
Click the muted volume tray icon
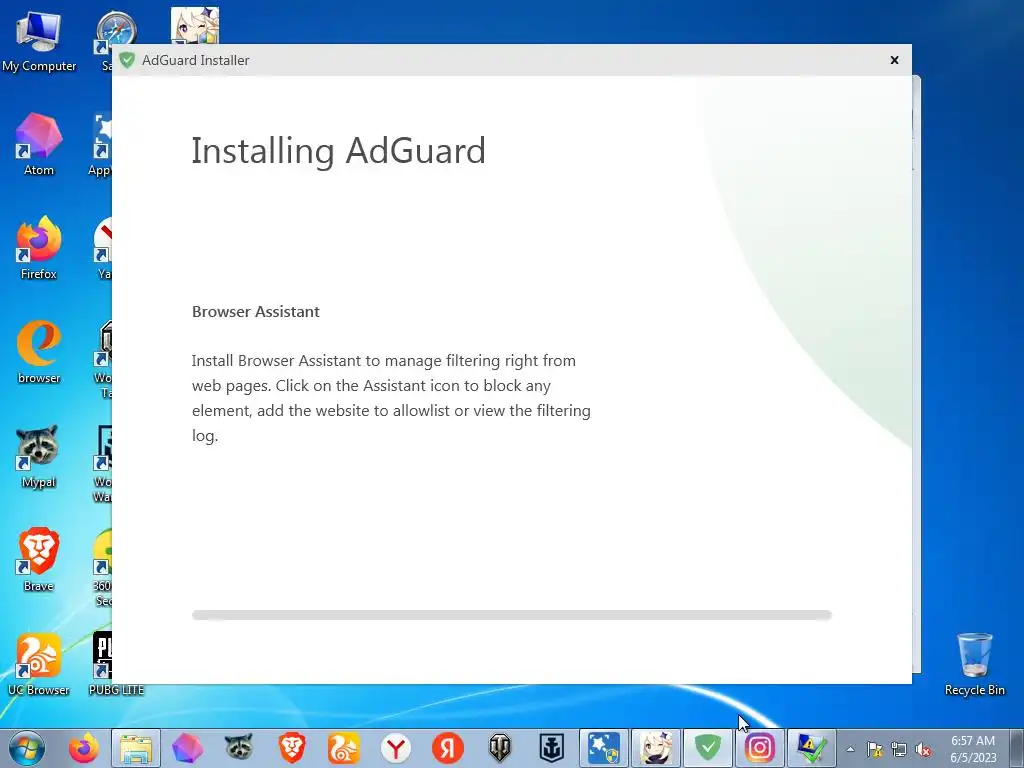(923, 749)
